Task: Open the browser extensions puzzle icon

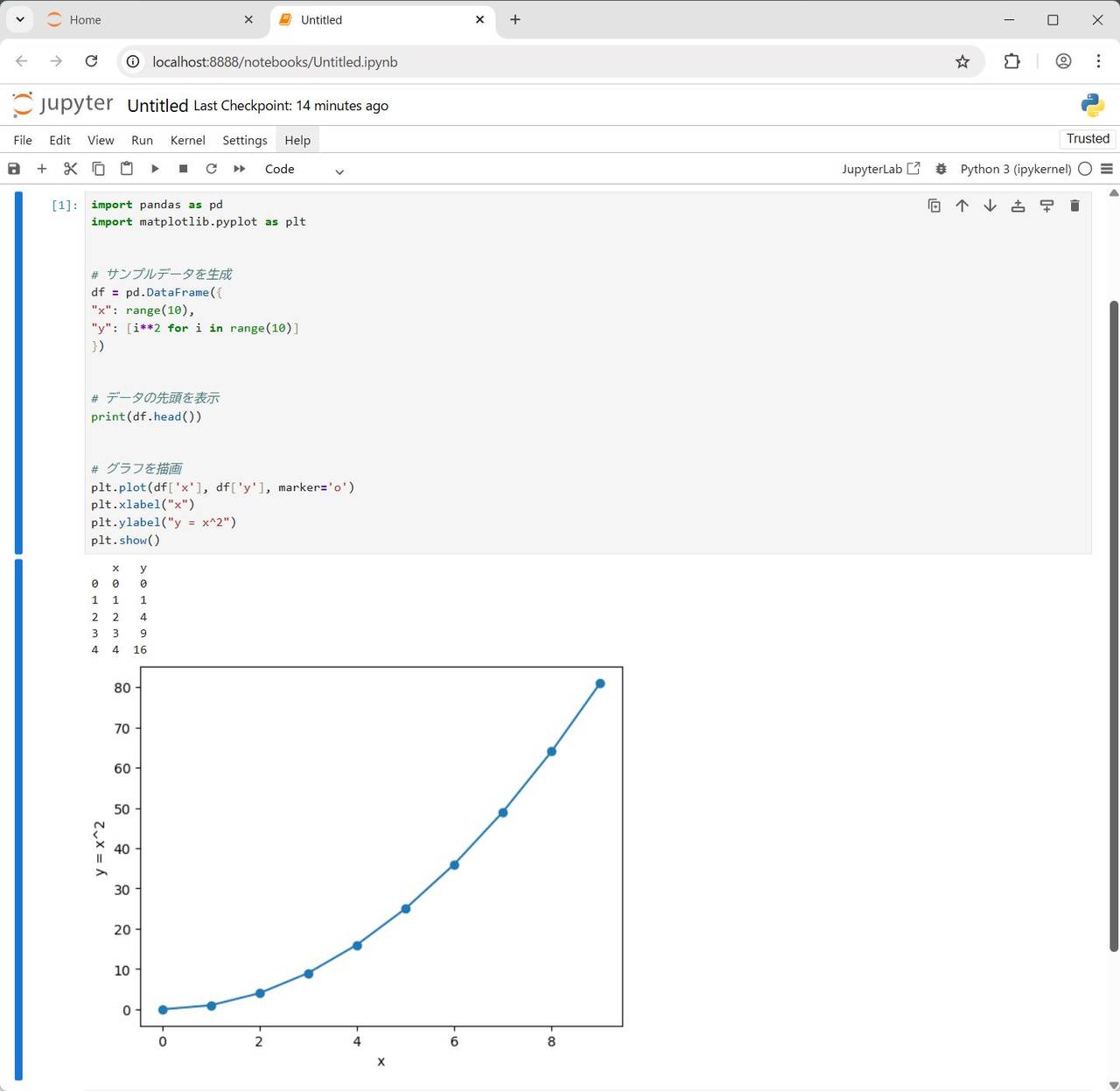Action: coord(1012,61)
